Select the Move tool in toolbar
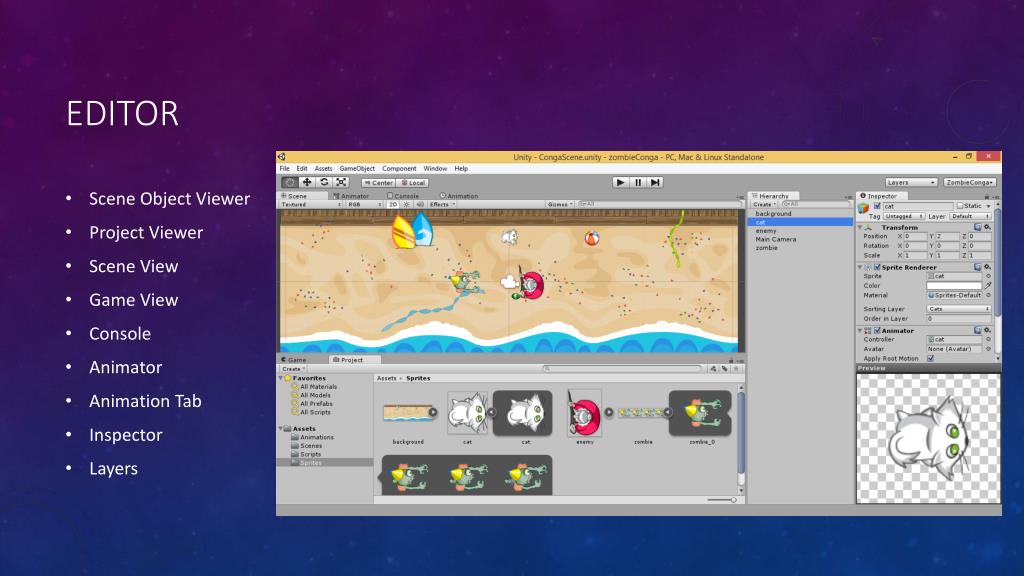This screenshot has width=1024, height=576. tap(307, 183)
